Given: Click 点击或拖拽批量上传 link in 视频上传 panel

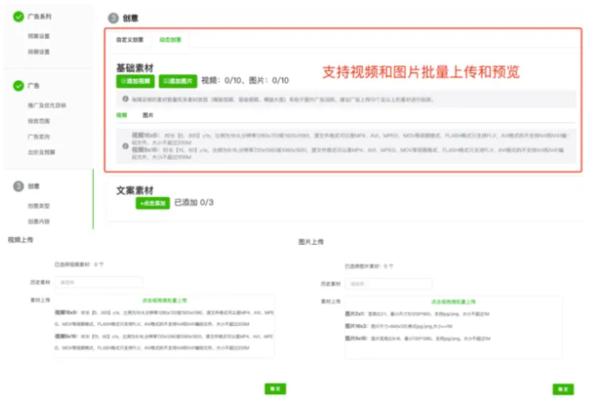Looking at the screenshot, I should coord(165,301).
